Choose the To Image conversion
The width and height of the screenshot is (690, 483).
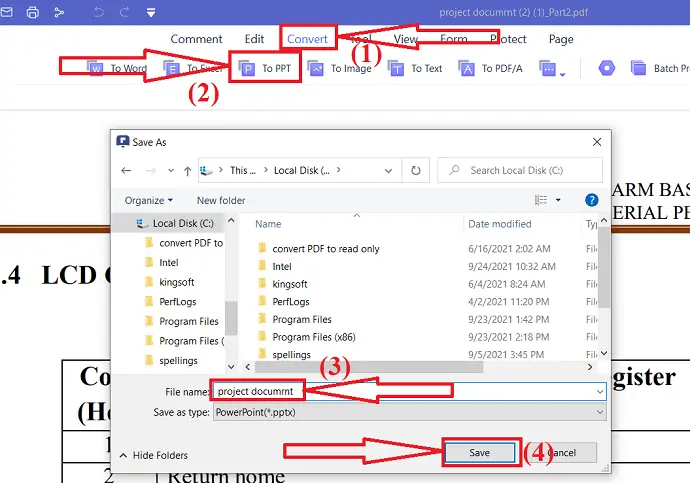(x=340, y=68)
